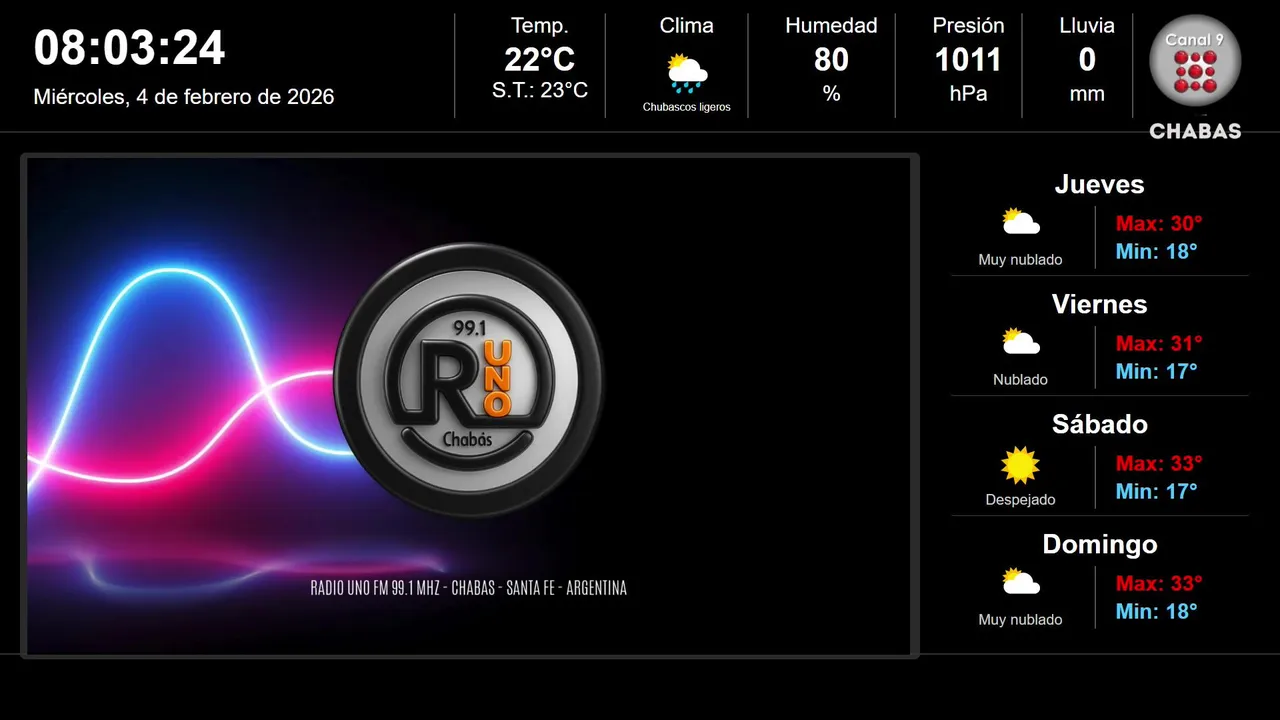Click Jueves cloudy forecast icon
Viewport: 1280px width, 720px height.
click(x=1021, y=221)
